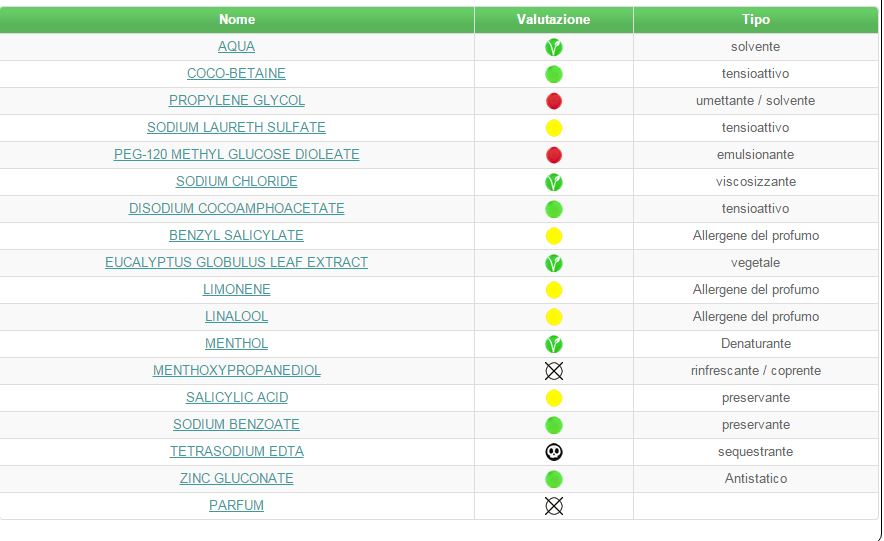Select the 'emulsionante' type cell

coord(755,155)
